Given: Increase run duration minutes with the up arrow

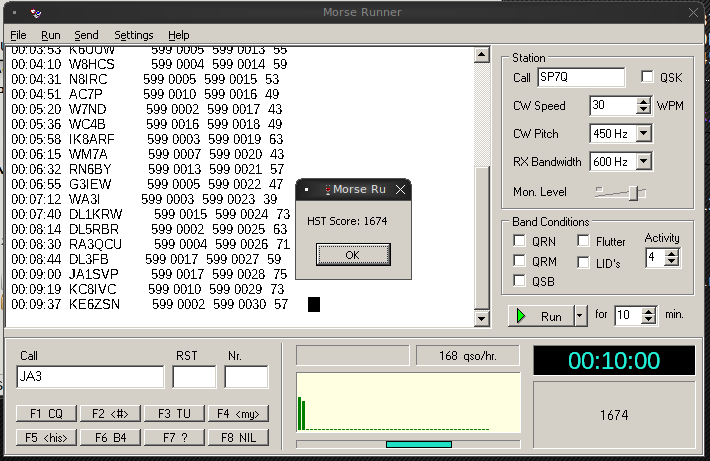Looking at the screenshot, I should point(648,312).
